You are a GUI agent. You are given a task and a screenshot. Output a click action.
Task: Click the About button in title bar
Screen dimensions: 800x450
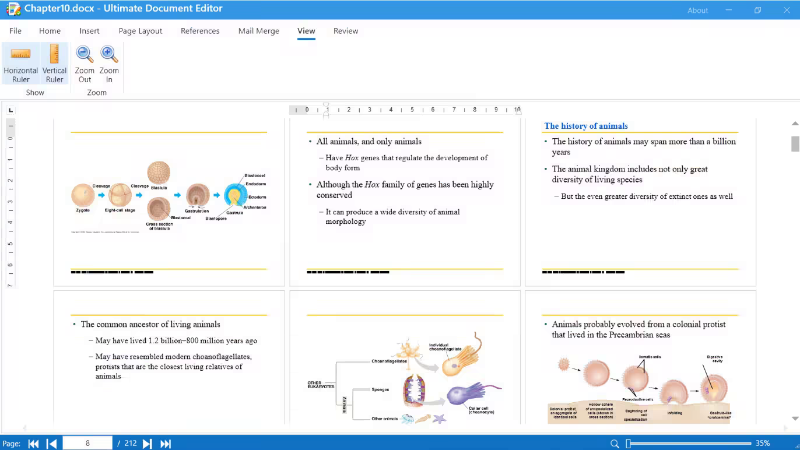tap(697, 10)
